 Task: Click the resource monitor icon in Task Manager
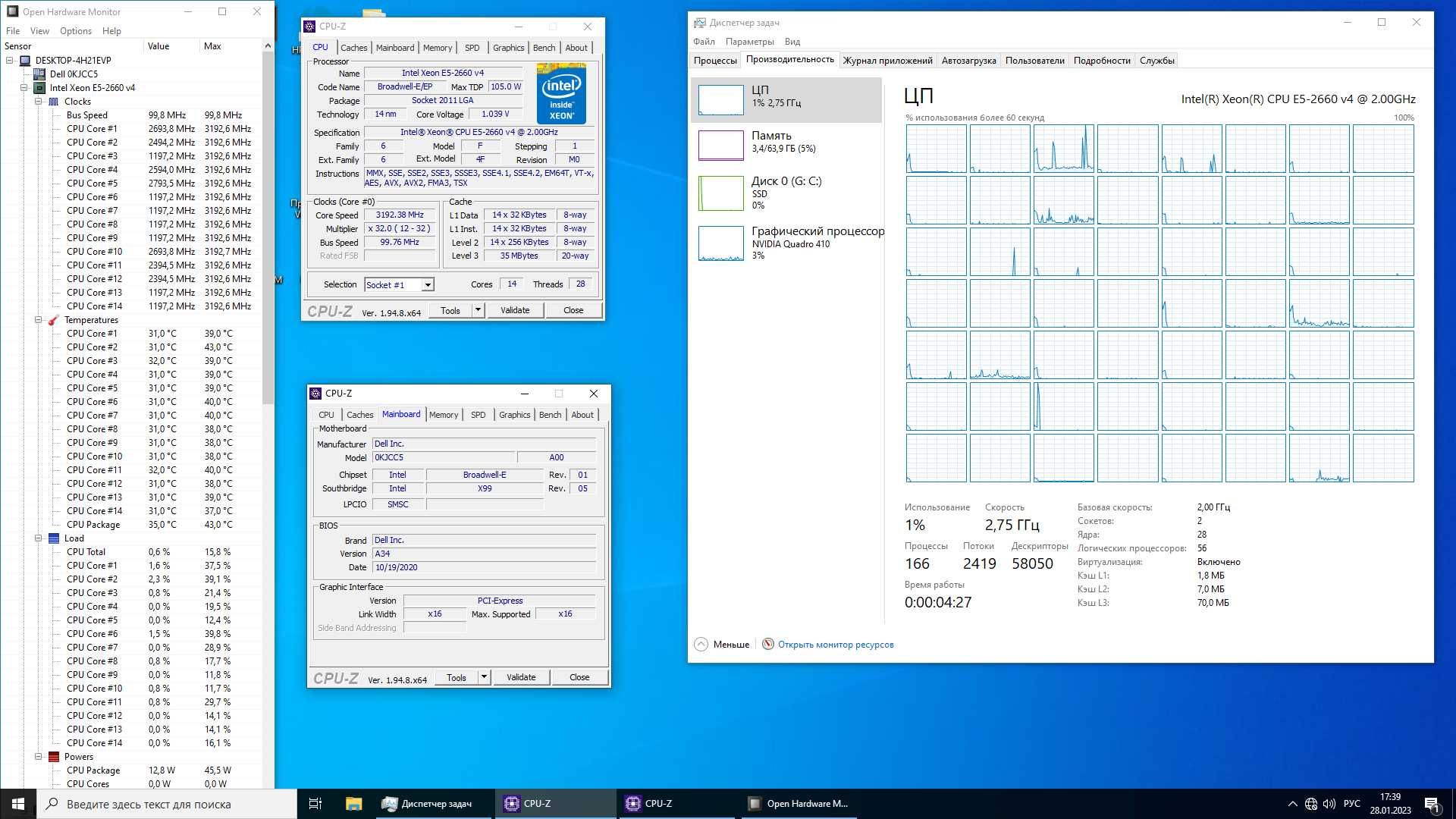(767, 644)
